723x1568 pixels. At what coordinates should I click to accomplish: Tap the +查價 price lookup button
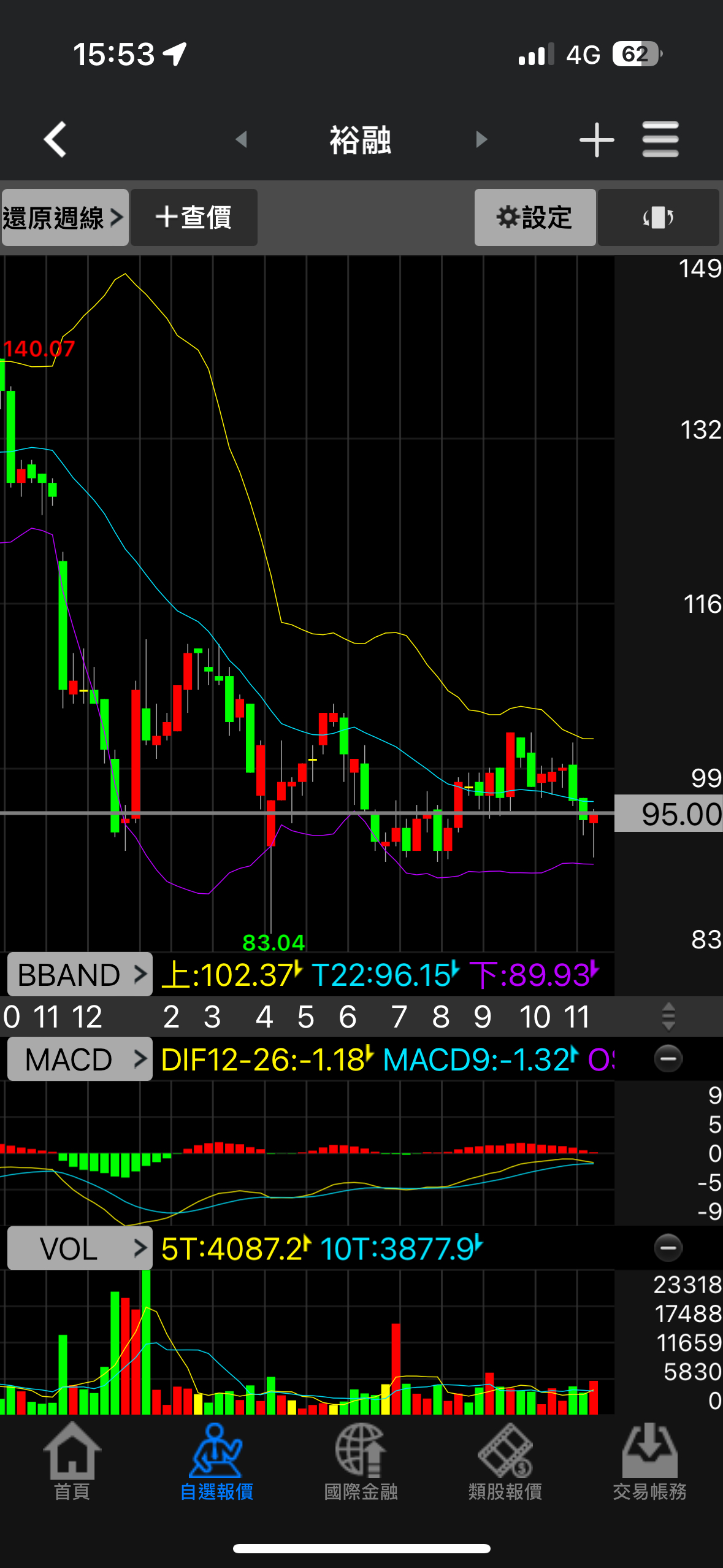pos(194,217)
